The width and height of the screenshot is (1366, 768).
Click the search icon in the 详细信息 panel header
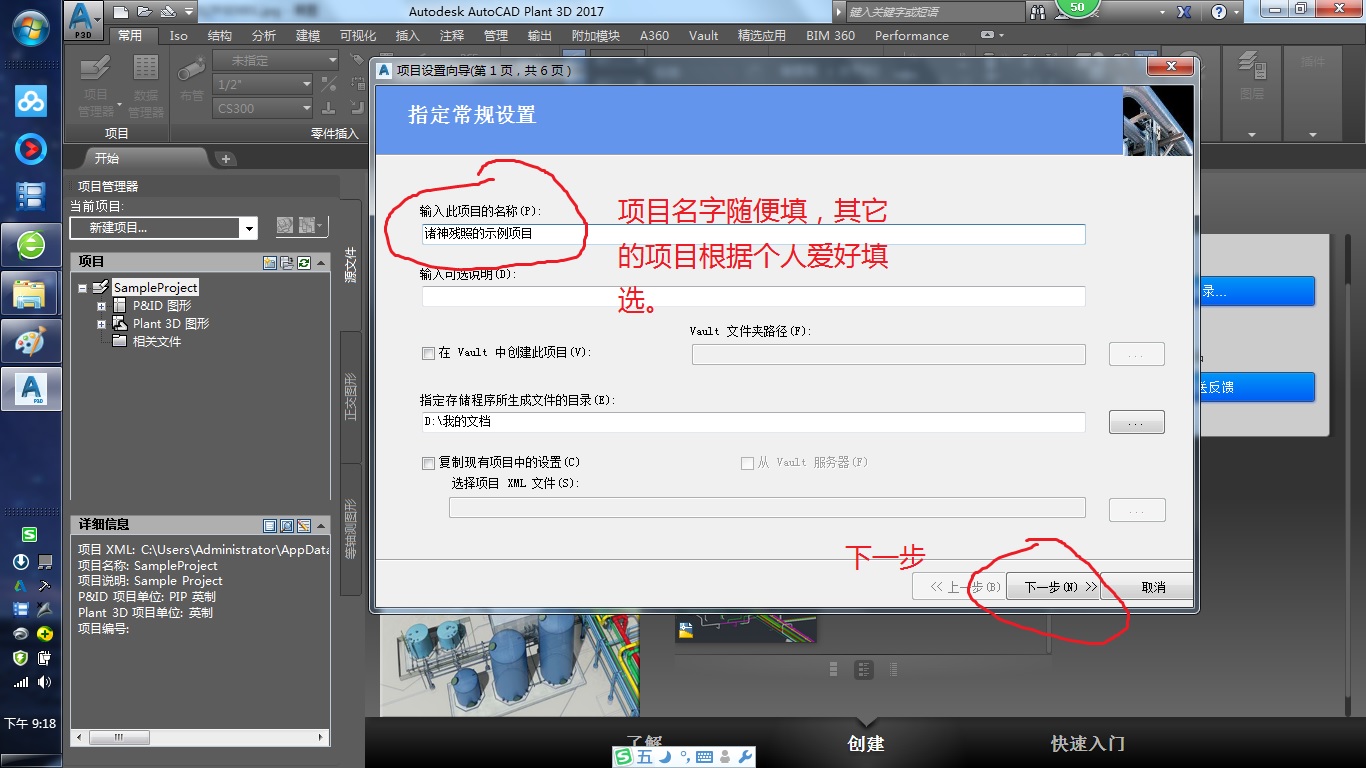coord(287,526)
